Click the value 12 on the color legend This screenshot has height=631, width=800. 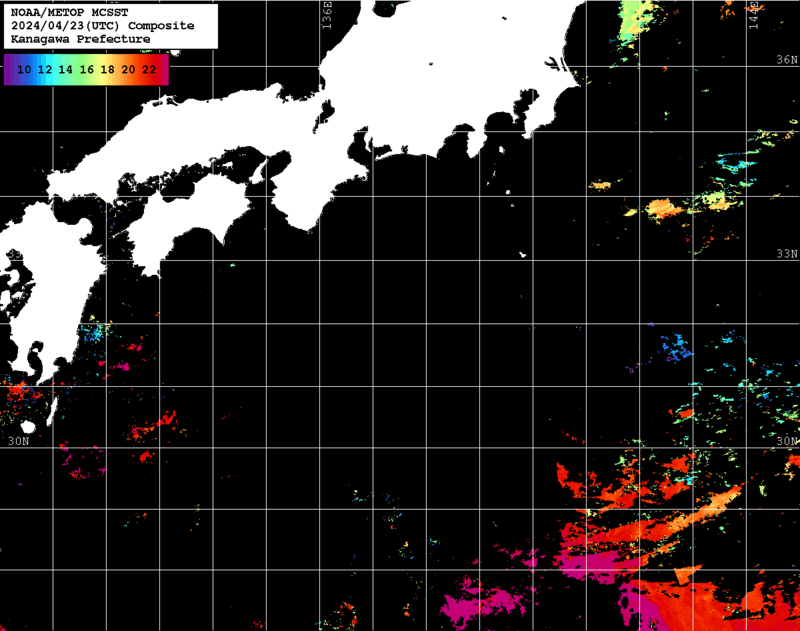pos(45,69)
